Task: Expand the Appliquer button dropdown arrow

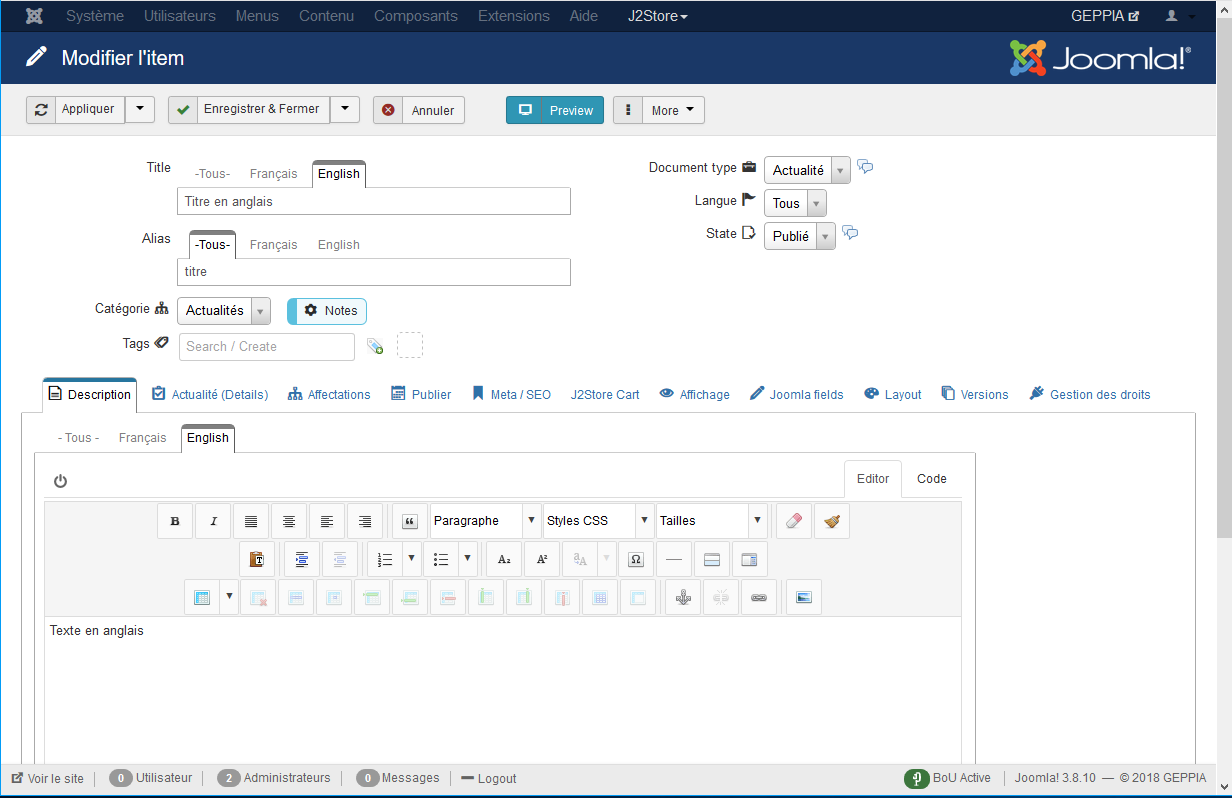Action: point(140,109)
